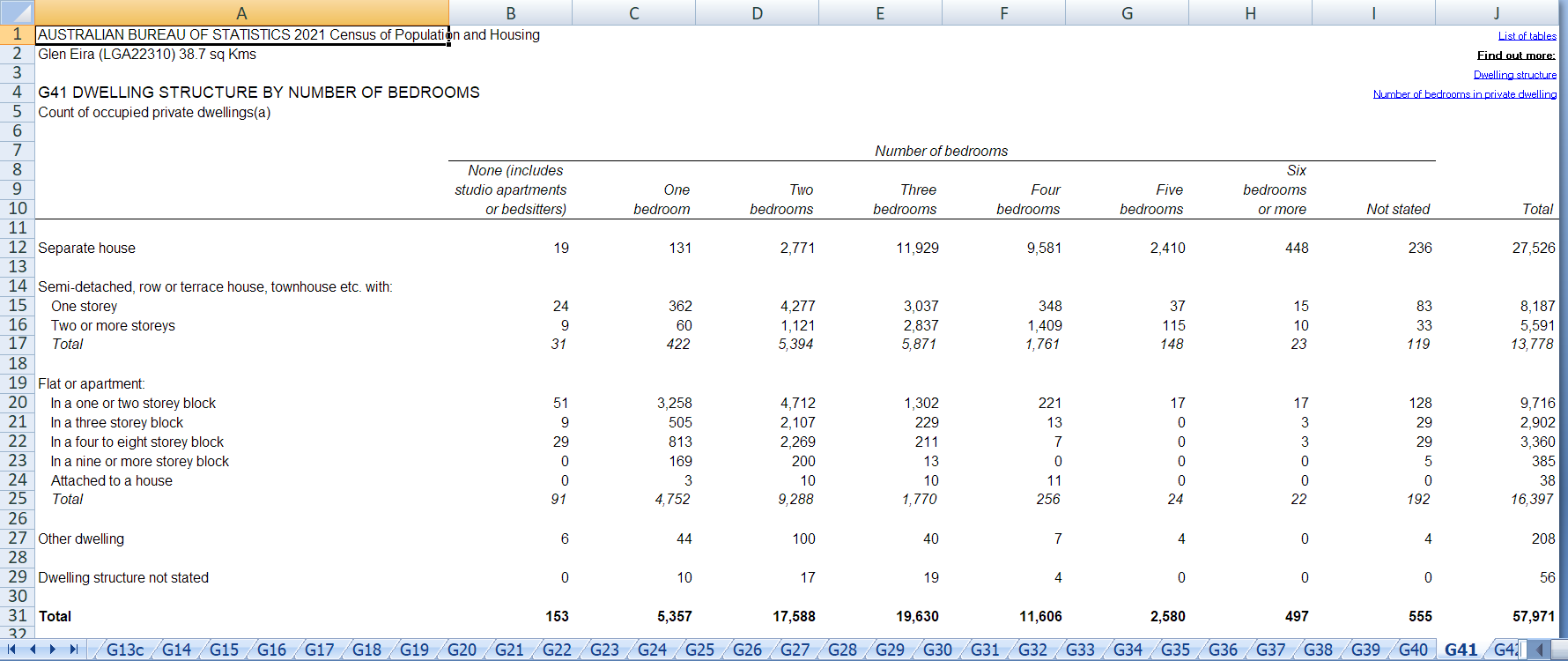
Task: Open the G33 sheet tab
Action: [1080, 650]
